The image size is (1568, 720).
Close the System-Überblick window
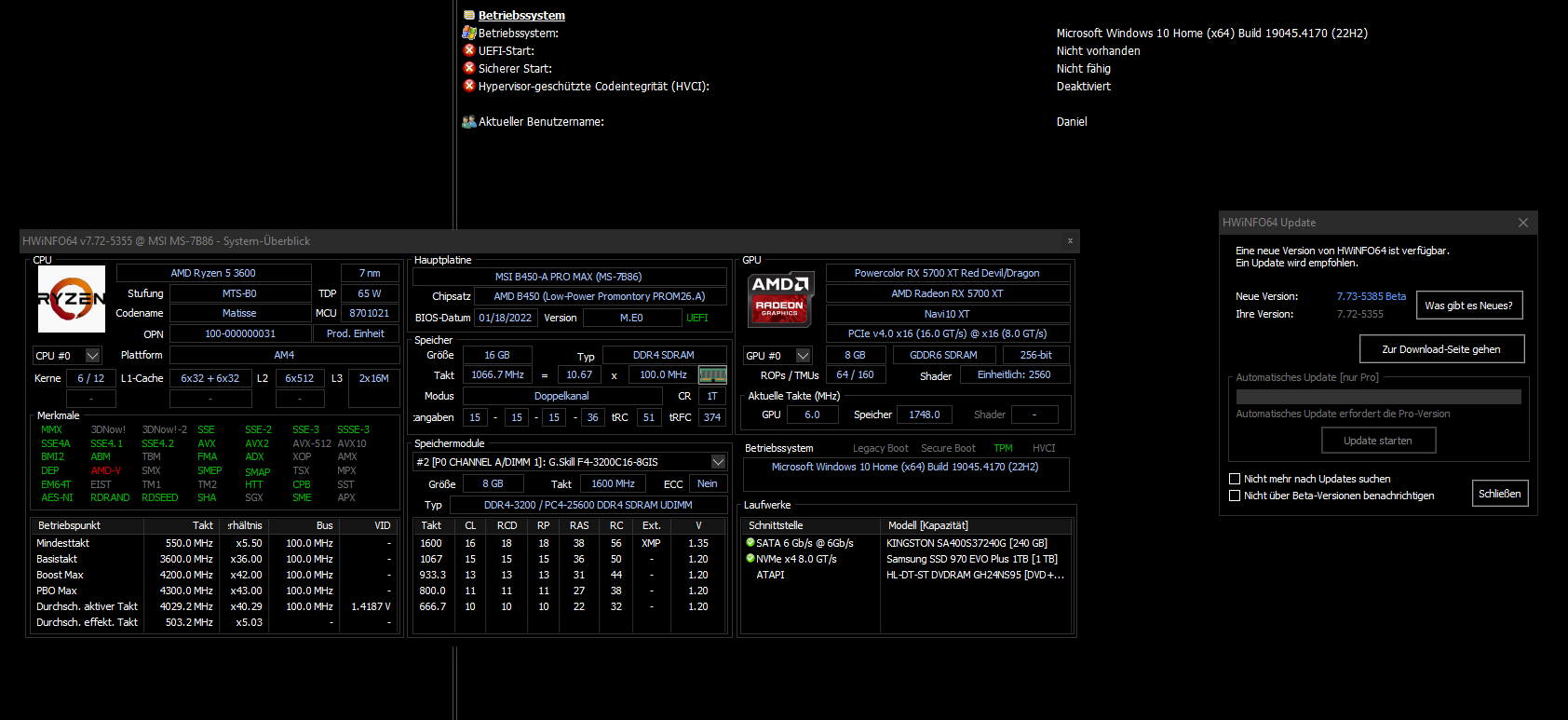(1070, 240)
